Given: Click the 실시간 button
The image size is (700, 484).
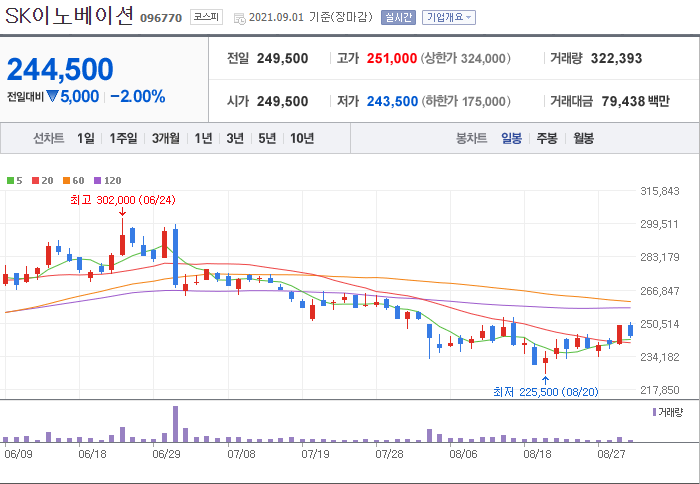Looking at the screenshot, I should click(398, 17).
